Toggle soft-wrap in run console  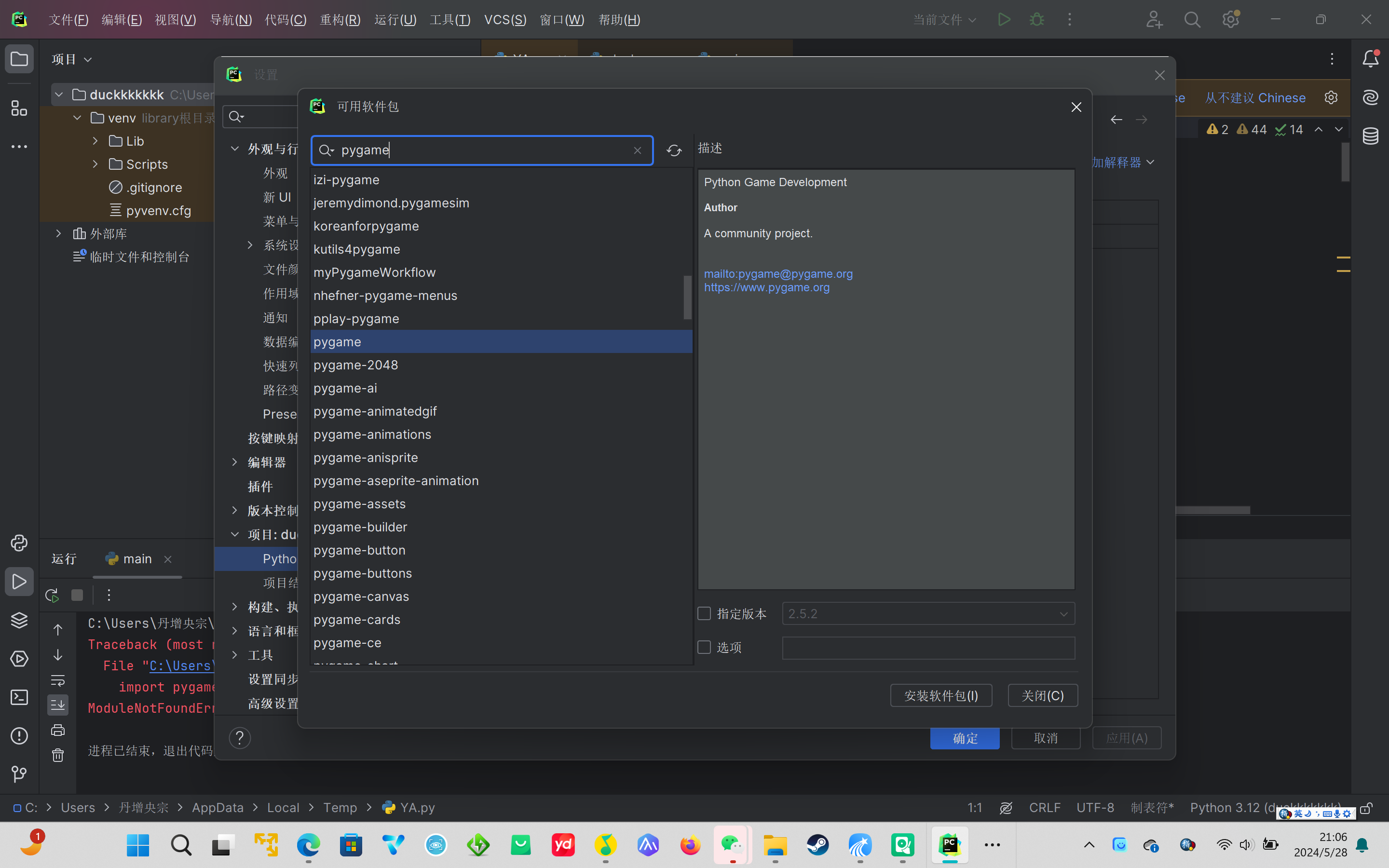[x=58, y=680]
